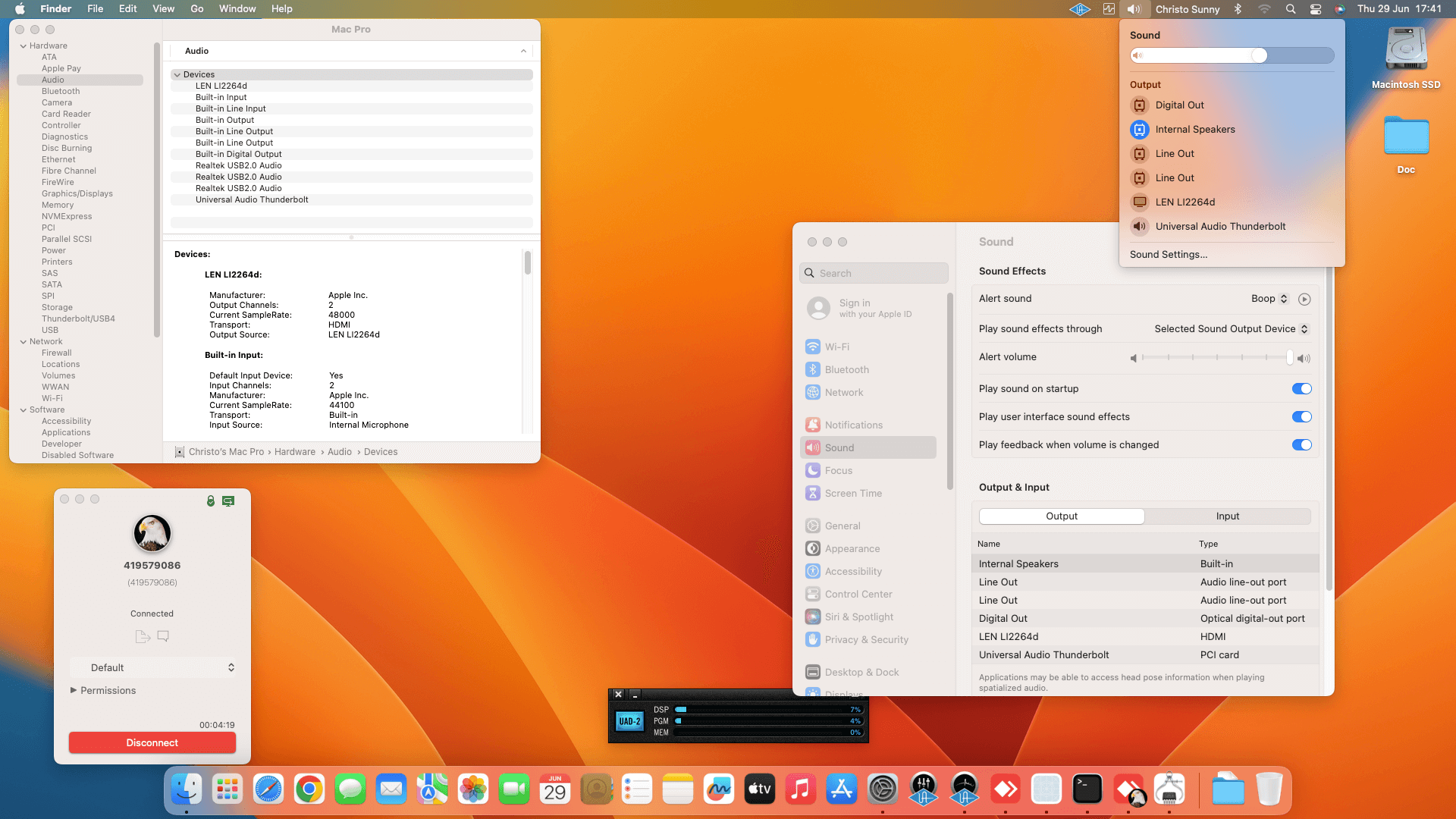
Task: Disable Play user interface sound effects
Action: click(1301, 417)
